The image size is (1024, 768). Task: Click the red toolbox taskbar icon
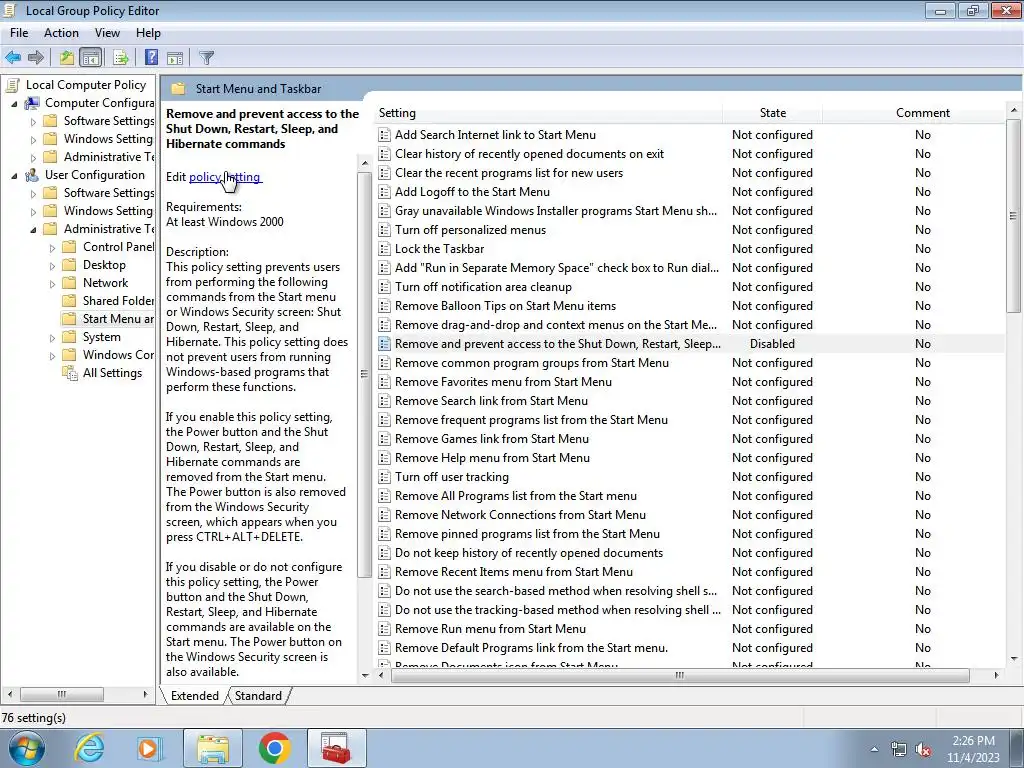(x=336, y=748)
